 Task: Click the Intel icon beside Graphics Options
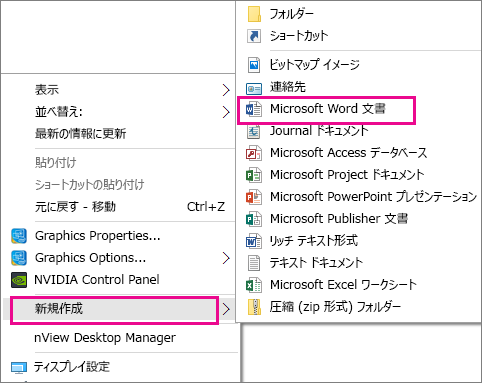(x=19, y=258)
